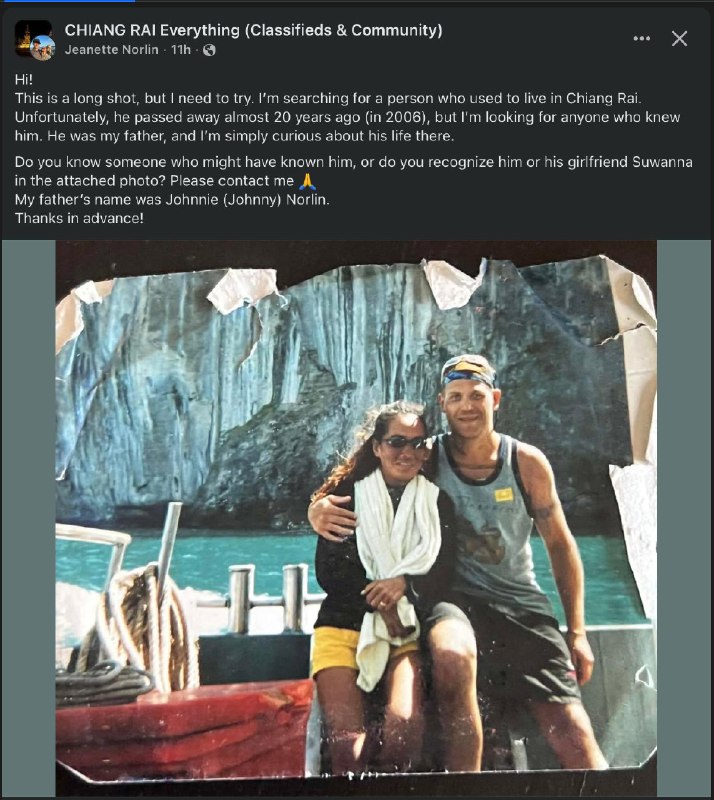
Task: Click Jeanette Norlin's small profile picture
Action: (x=43, y=48)
